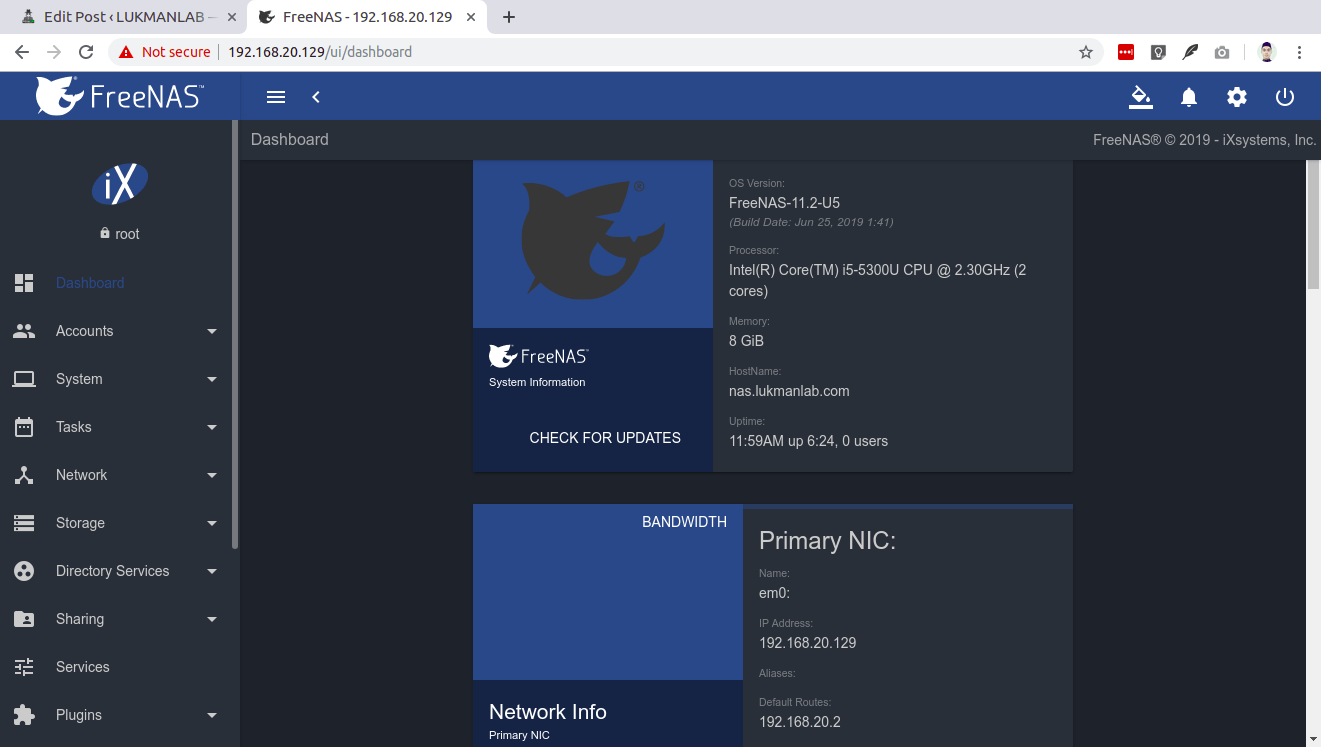Click the Primary NIC: heading

point(827,541)
